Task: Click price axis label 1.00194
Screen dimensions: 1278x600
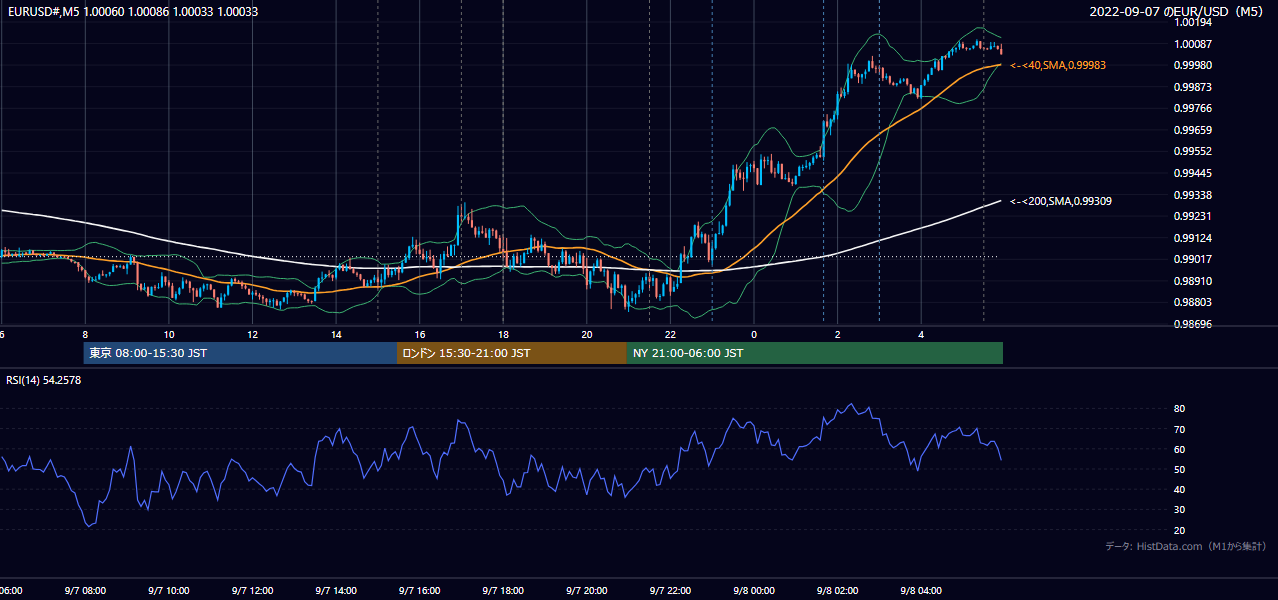Action: 1193,22
